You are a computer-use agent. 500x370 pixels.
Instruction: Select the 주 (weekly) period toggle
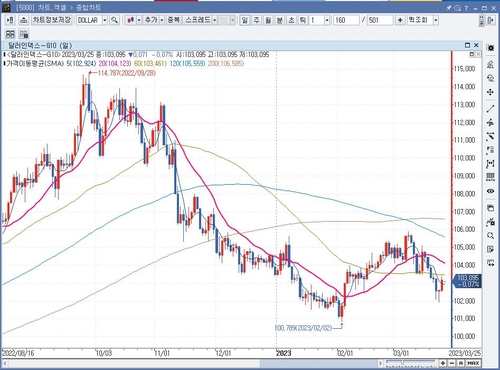coord(256,20)
